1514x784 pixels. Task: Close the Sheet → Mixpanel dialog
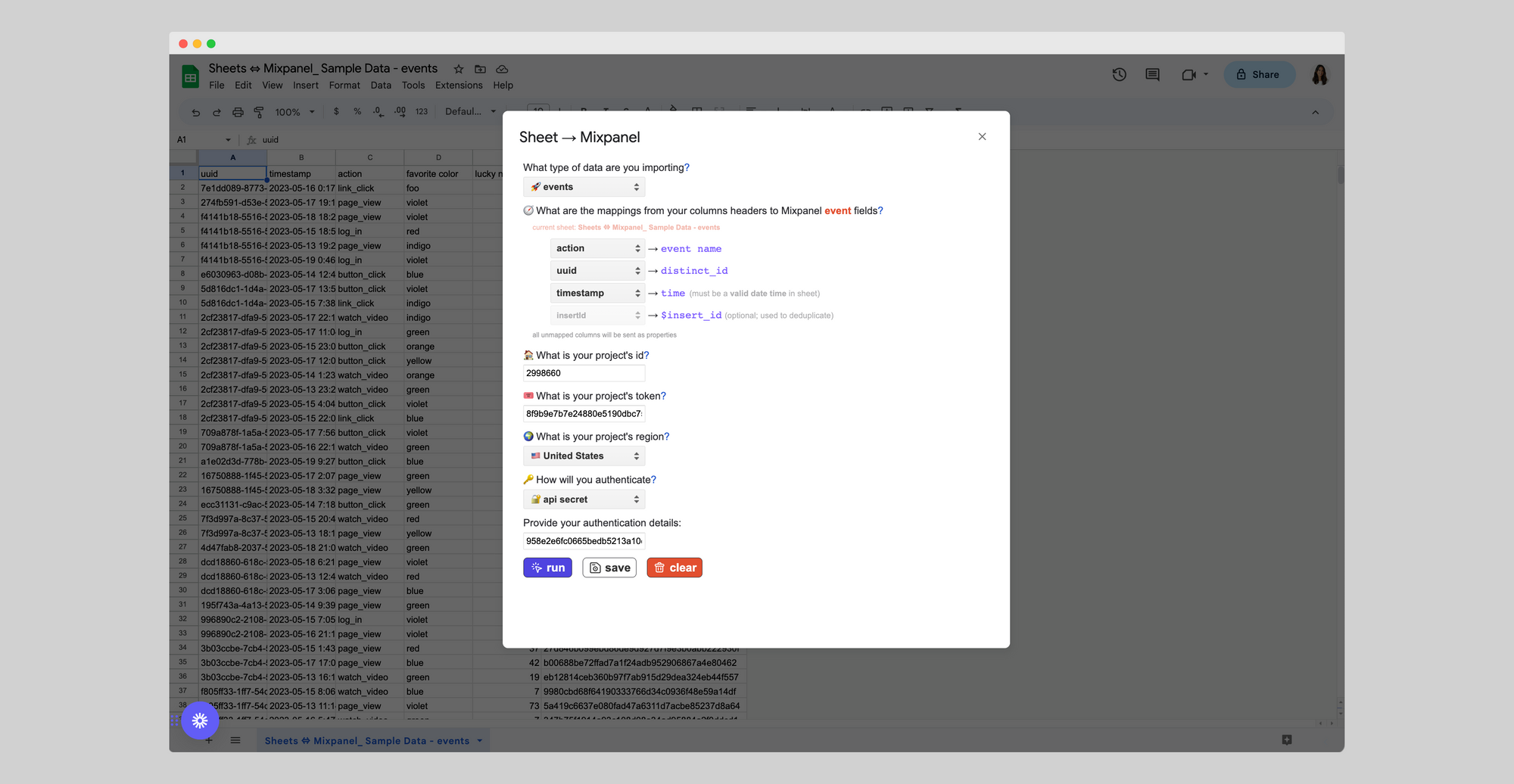tap(982, 137)
